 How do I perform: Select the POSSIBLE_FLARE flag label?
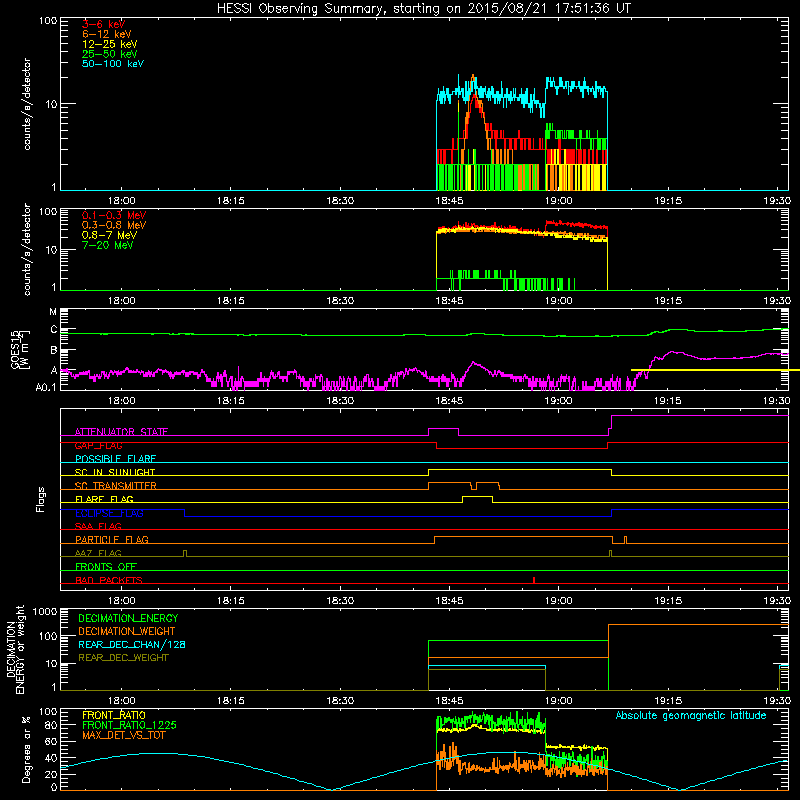tap(115, 459)
